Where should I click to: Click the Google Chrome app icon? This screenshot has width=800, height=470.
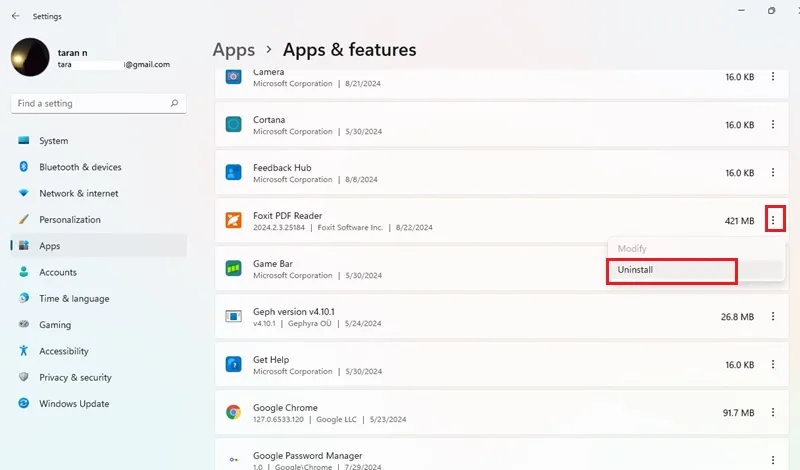(233, 412)
